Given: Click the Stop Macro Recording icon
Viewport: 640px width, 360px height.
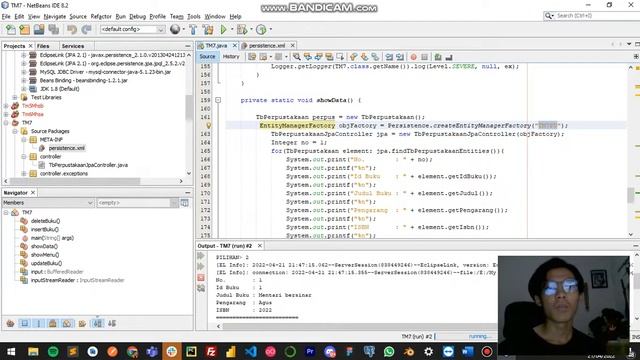Looking at the screenshot, I should point(424,57).
